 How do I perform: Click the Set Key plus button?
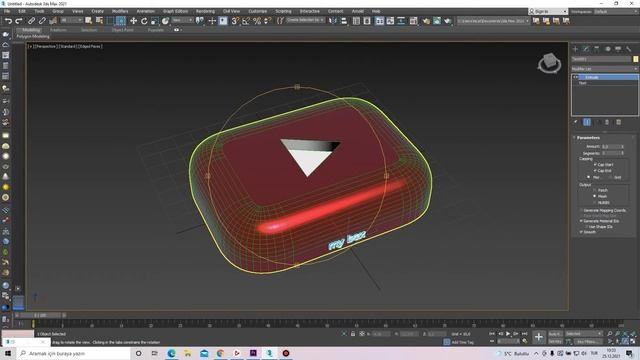tap(539, 337)
